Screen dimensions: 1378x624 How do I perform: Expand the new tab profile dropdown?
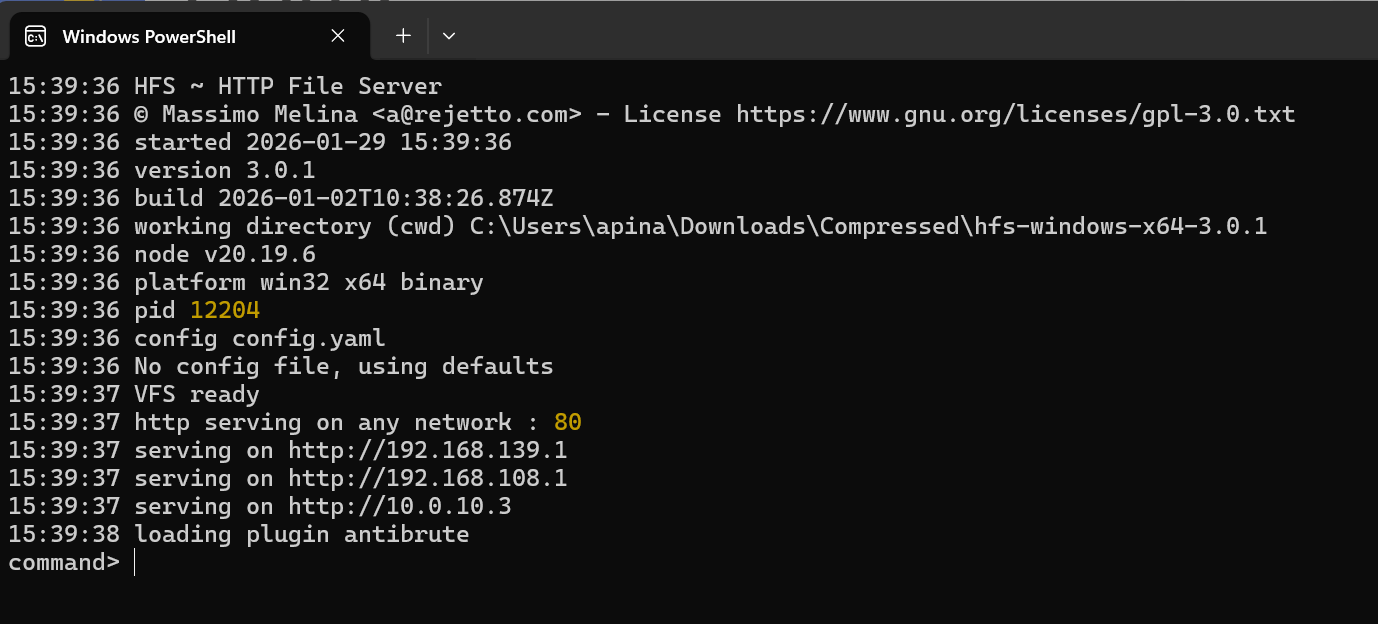(449, 36)
